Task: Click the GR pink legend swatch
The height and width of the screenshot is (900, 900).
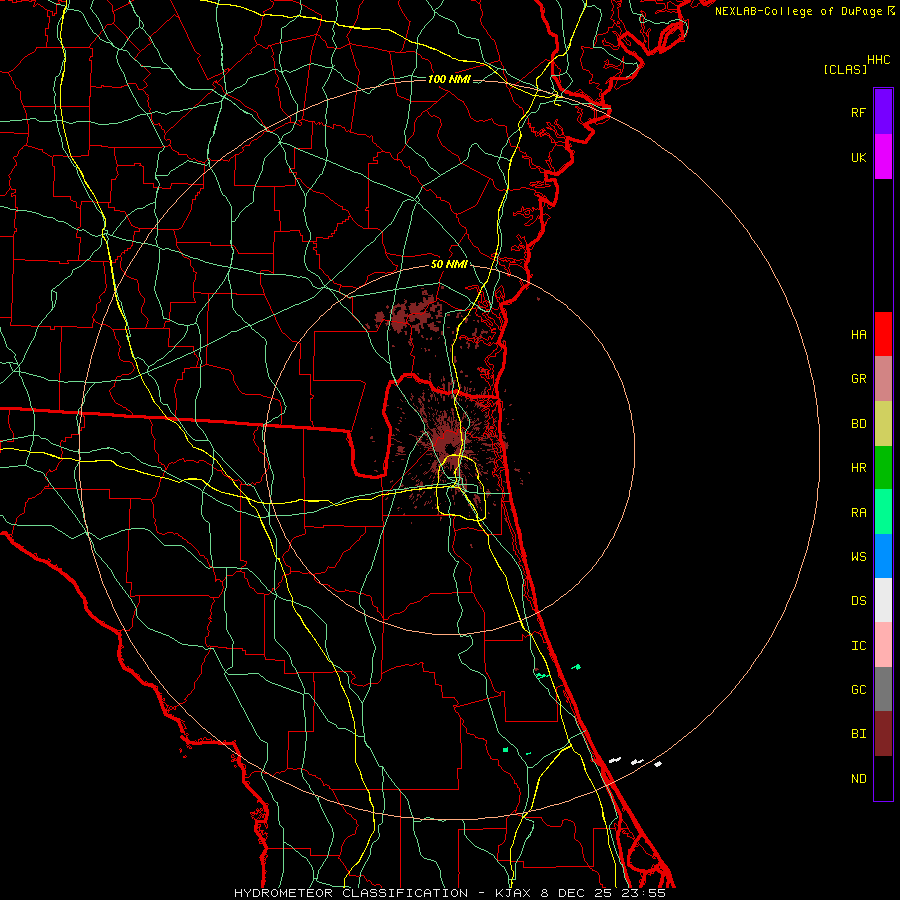Action: (x=883, y=379)
